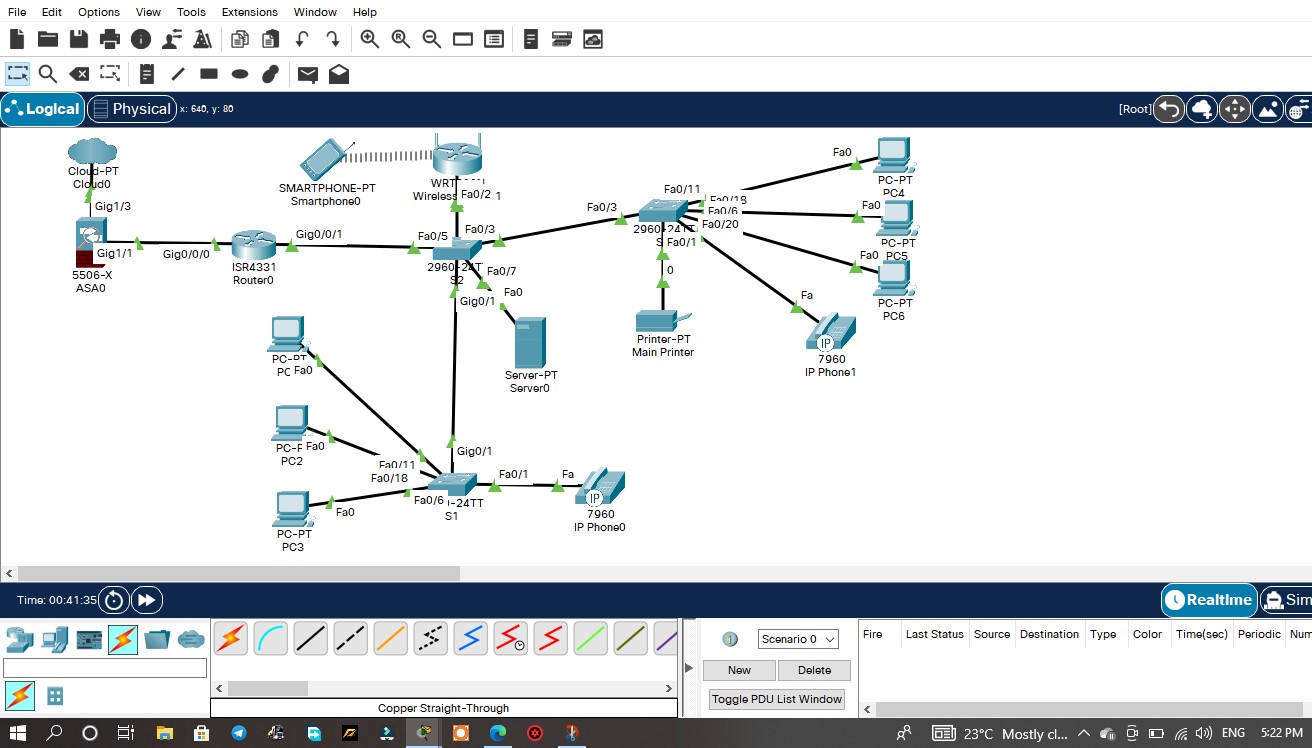Image resolution: width=1312 pixels, height=748 pixels.
Task: Click the Delete scenario button
Action: tap(814, 670)
